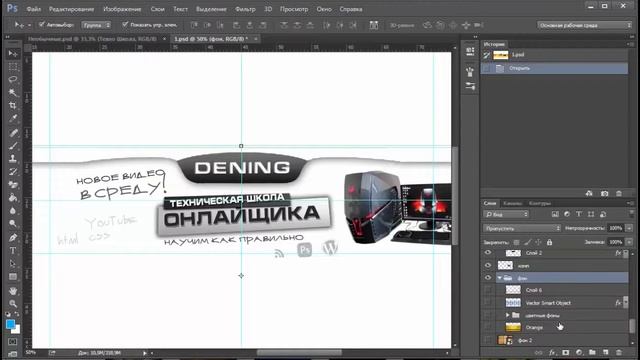640x360 pixels.
Task: Hide the Слой 2 layer
Action: pyautogui.click(x=488, y=253)
